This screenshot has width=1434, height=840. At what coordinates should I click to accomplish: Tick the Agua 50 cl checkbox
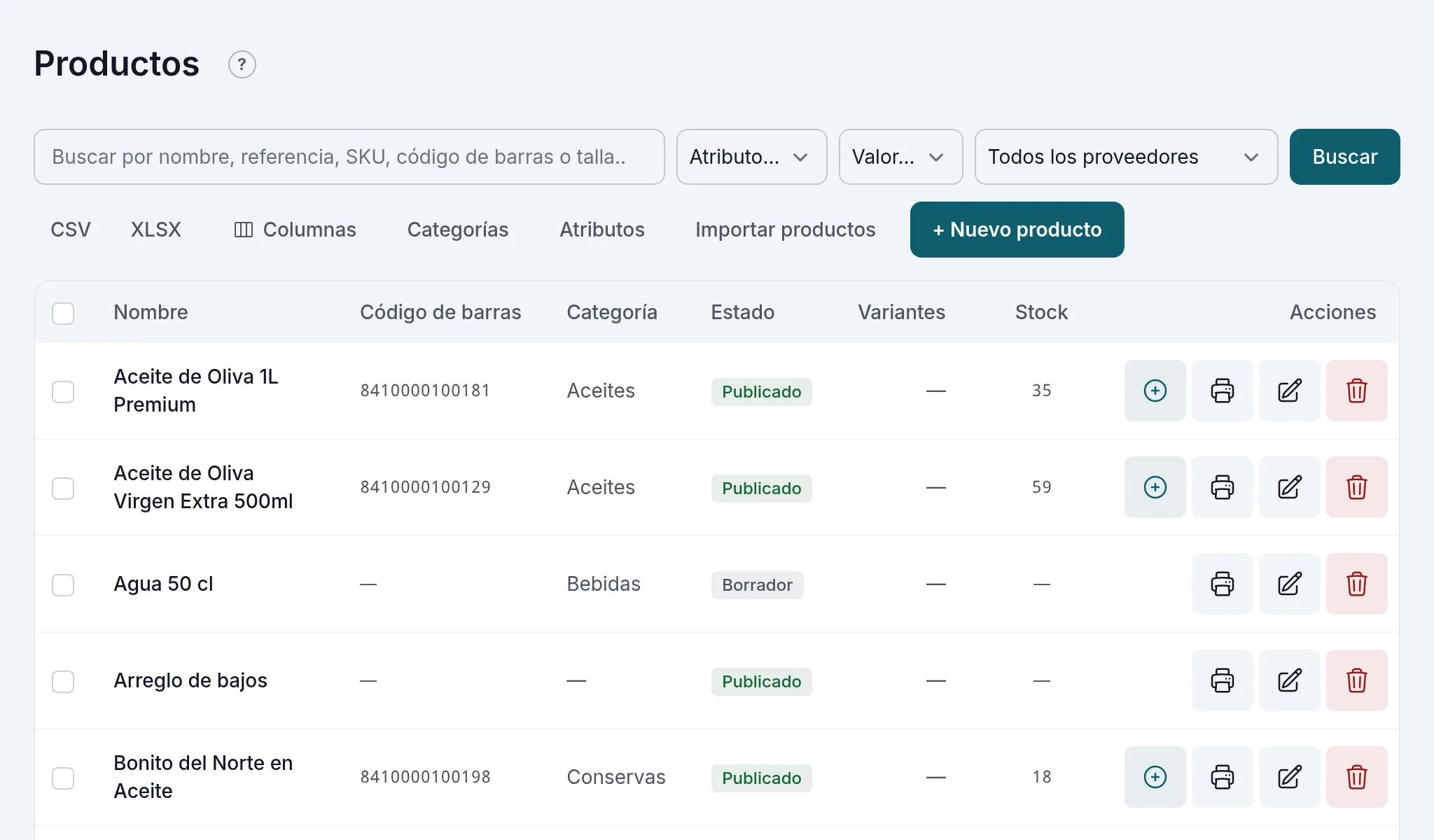click(x=63, y=584)
